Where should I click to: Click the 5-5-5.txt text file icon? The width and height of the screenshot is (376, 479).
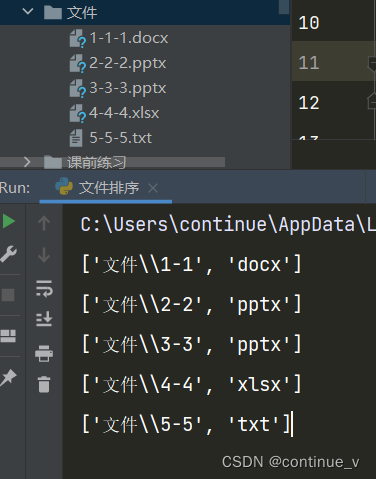click(76, 138)
